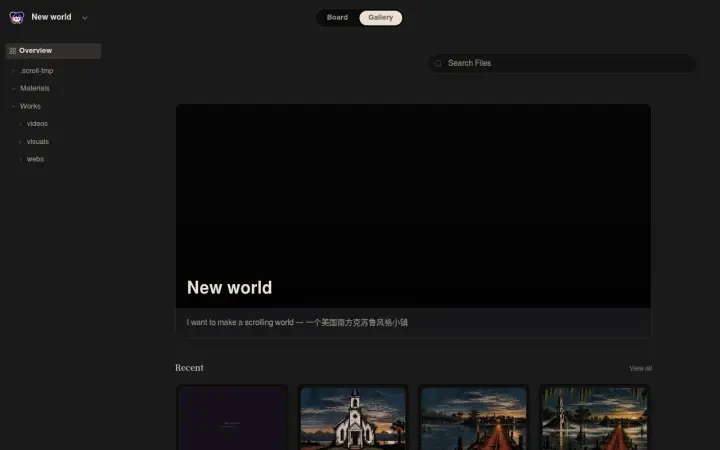720x450 pixels.
Task: Click the New world workspace name
Action: pos(51,17)
